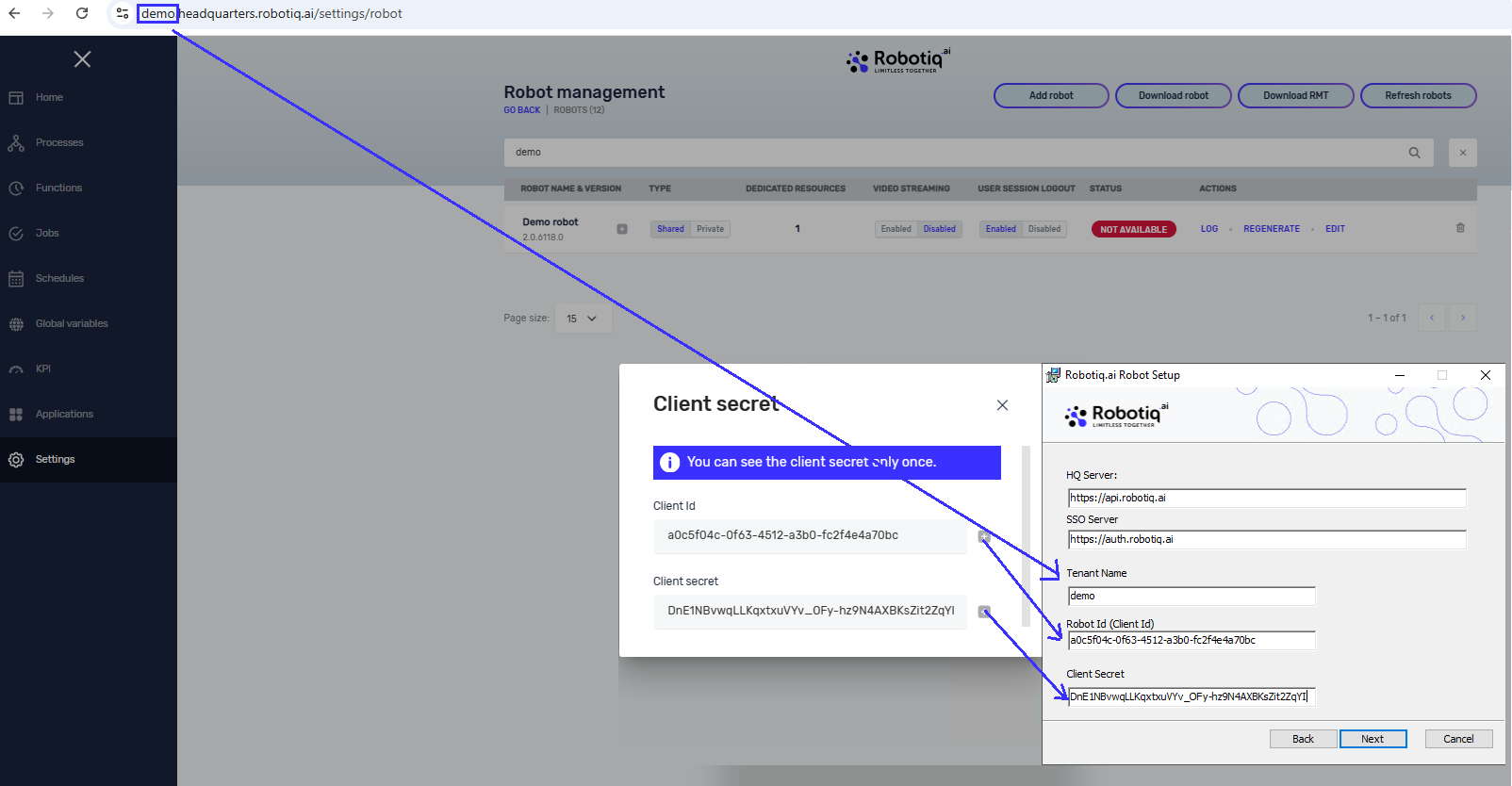Click the Demo robot name text
Screen dimensions: 1512x786
(x=551, y=222)
